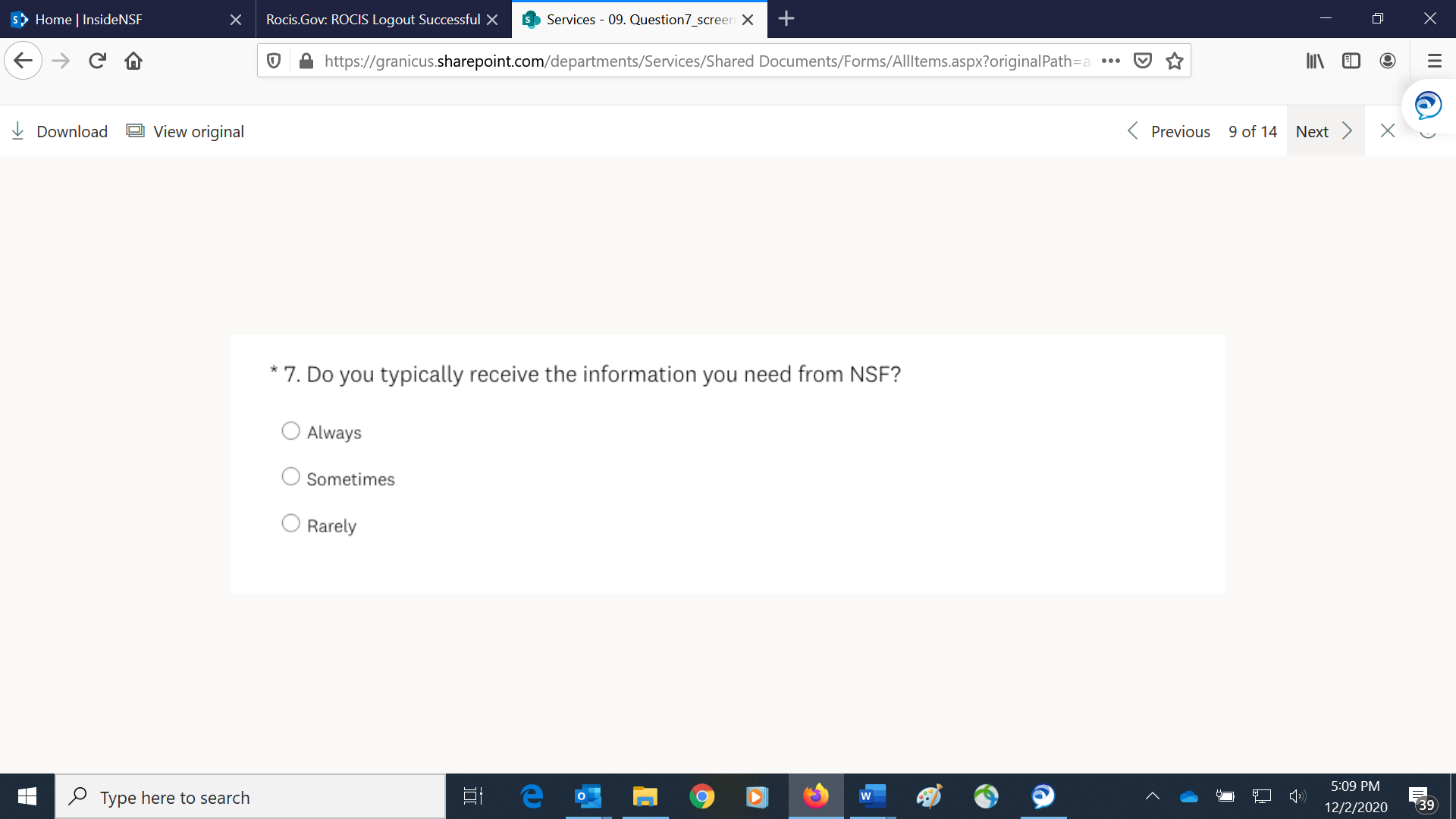Image resolution: width=1456 pixels, height=819 pixels.
Task: Go to Next document preview
Action: pyautogui.click(x=1324, y=131)
